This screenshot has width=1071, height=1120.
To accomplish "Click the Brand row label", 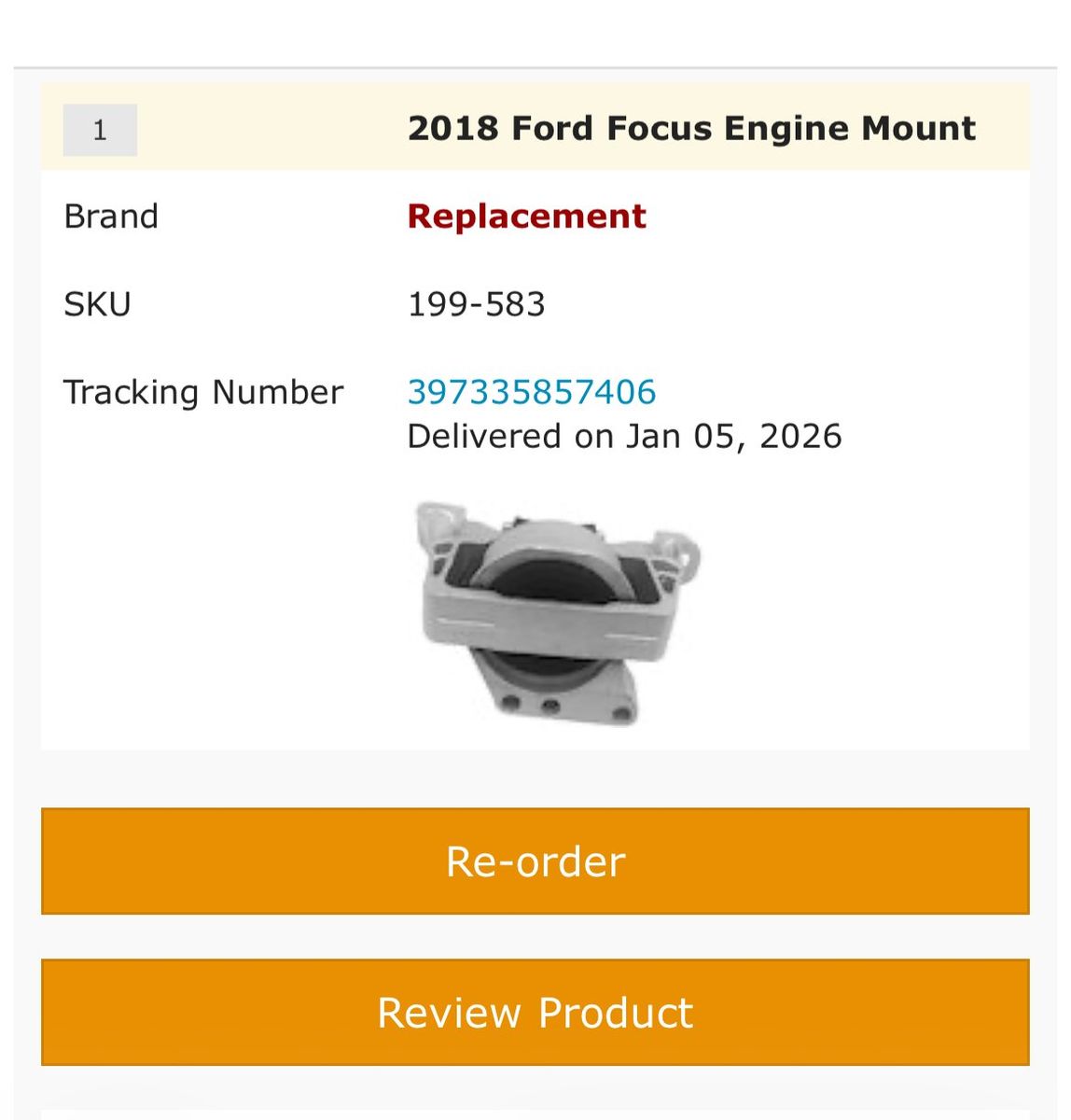I will 111,217.
